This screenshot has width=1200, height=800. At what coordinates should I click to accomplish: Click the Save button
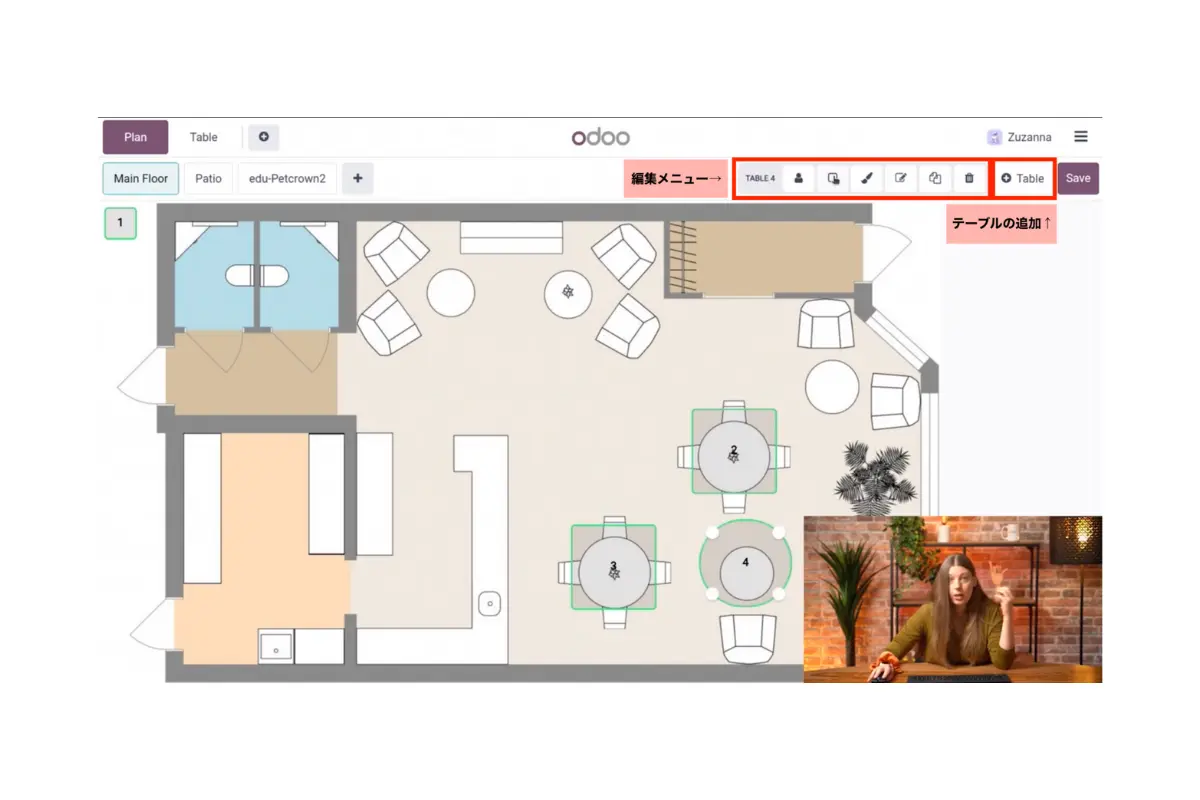click(x=1078, y=178)
